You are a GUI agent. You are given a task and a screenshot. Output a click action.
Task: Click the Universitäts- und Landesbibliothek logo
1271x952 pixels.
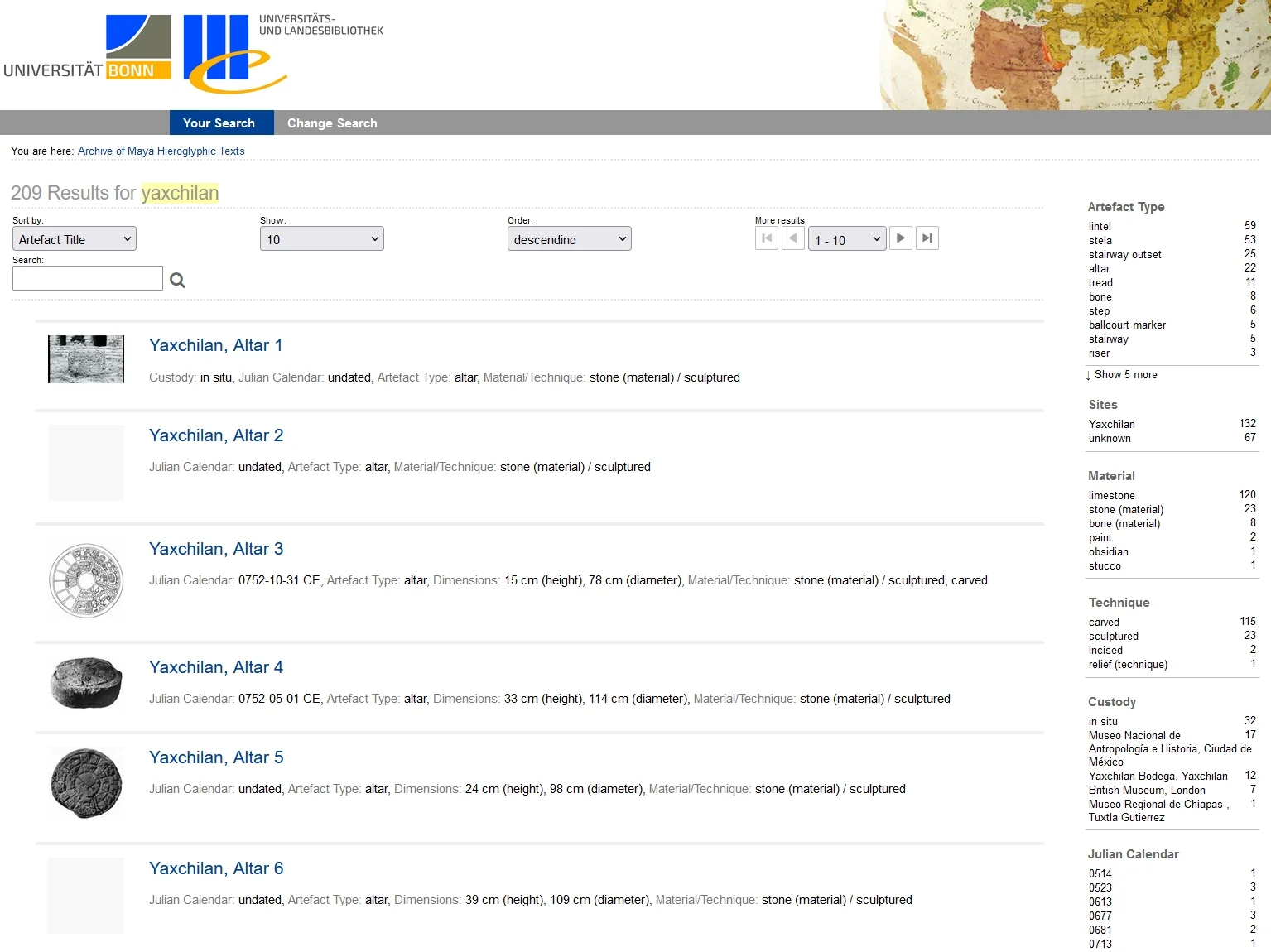(x=282, y=52)
